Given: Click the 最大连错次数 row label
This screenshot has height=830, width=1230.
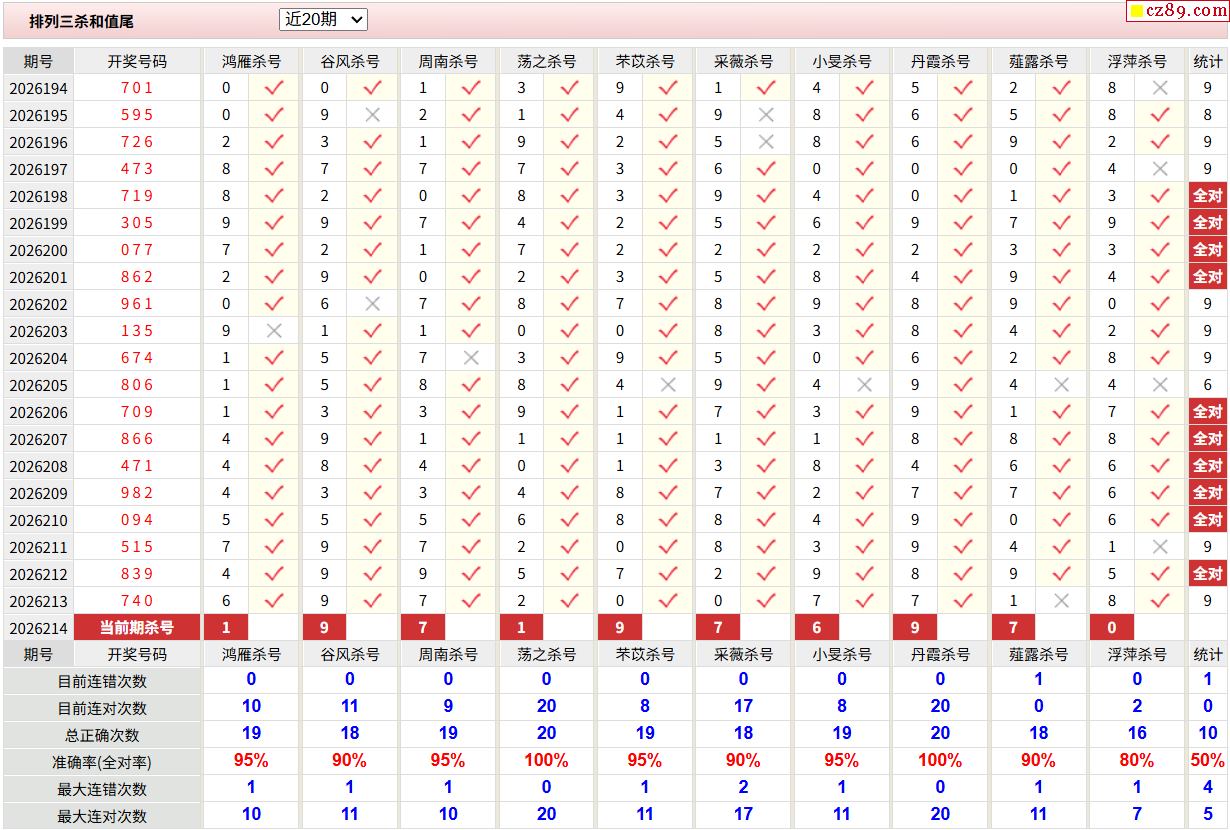Looking at the screenshot, I should click(x=102, y=789).
